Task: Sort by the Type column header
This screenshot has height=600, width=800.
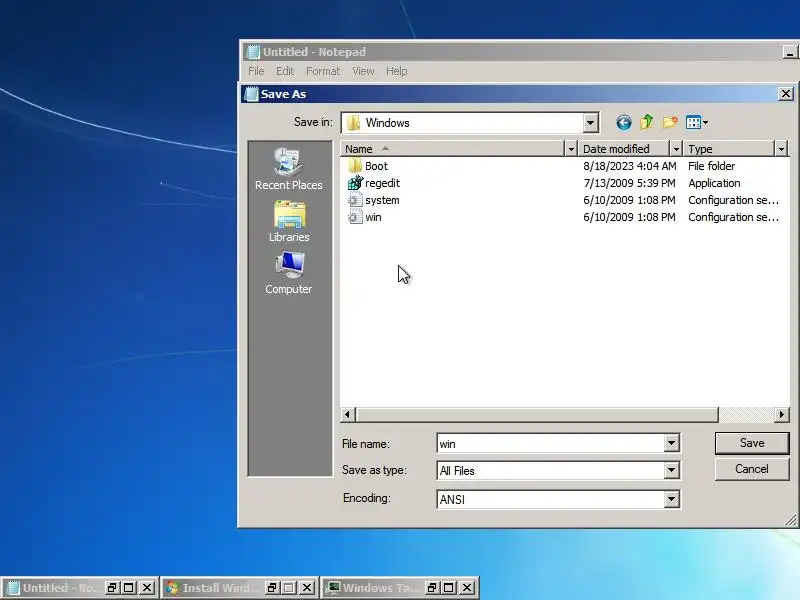Action: coord(729,149)
